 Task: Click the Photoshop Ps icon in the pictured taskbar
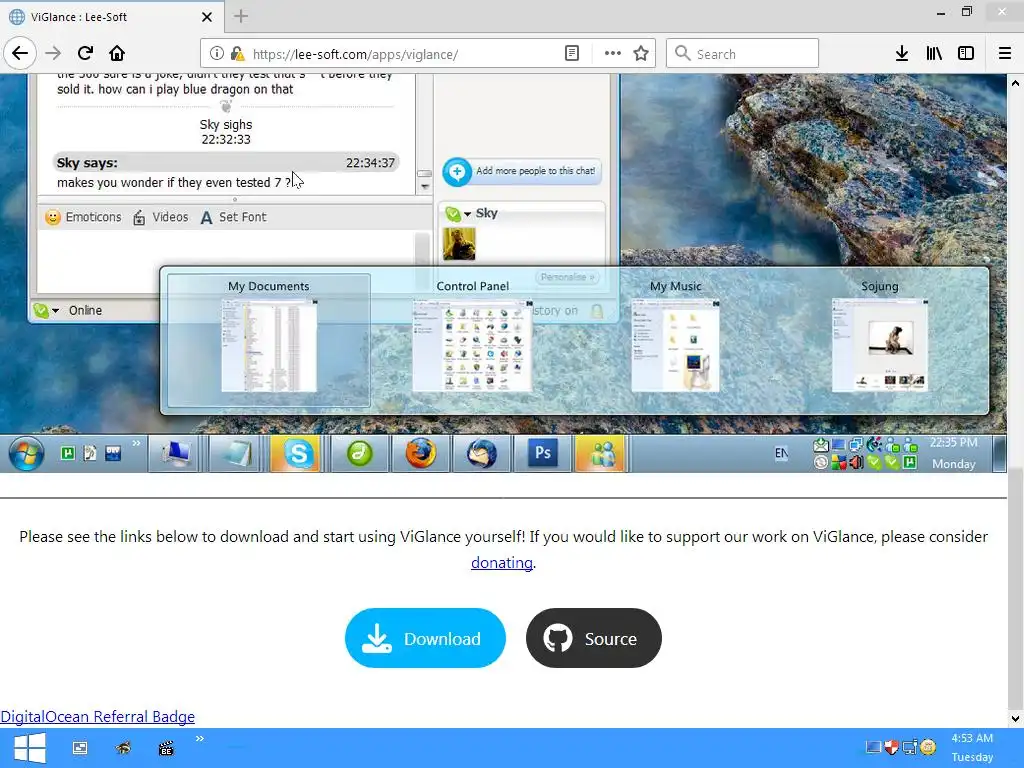pyautogui.click(x=543, y=453)
